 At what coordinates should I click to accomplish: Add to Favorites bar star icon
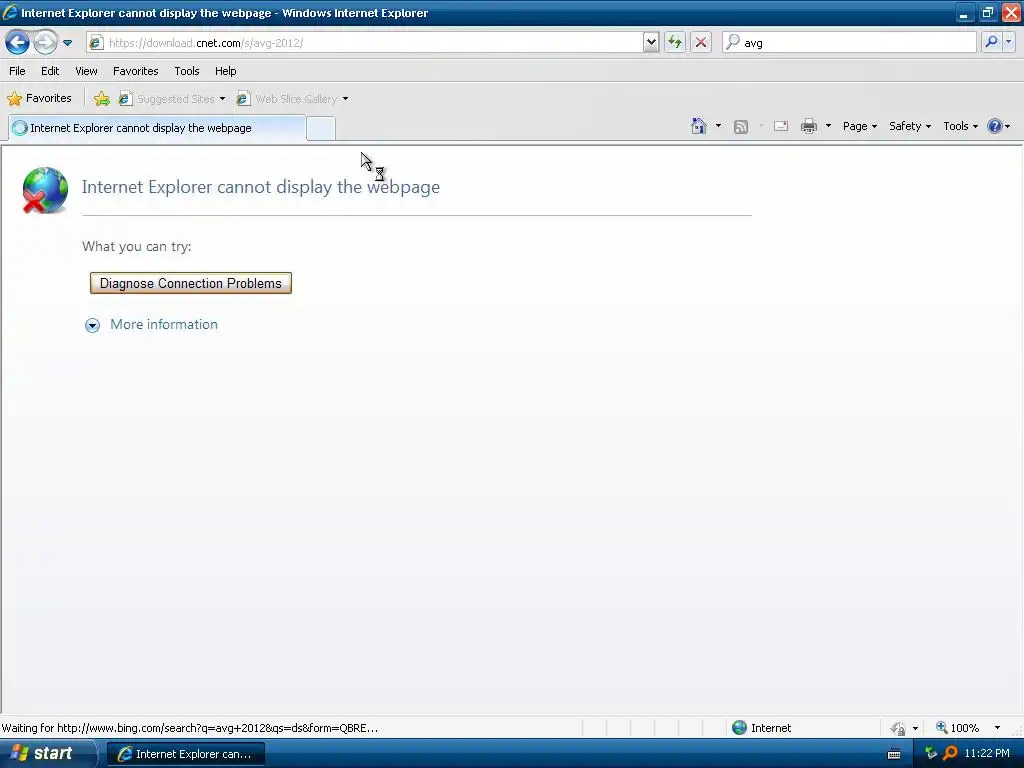tap(101, 99)
